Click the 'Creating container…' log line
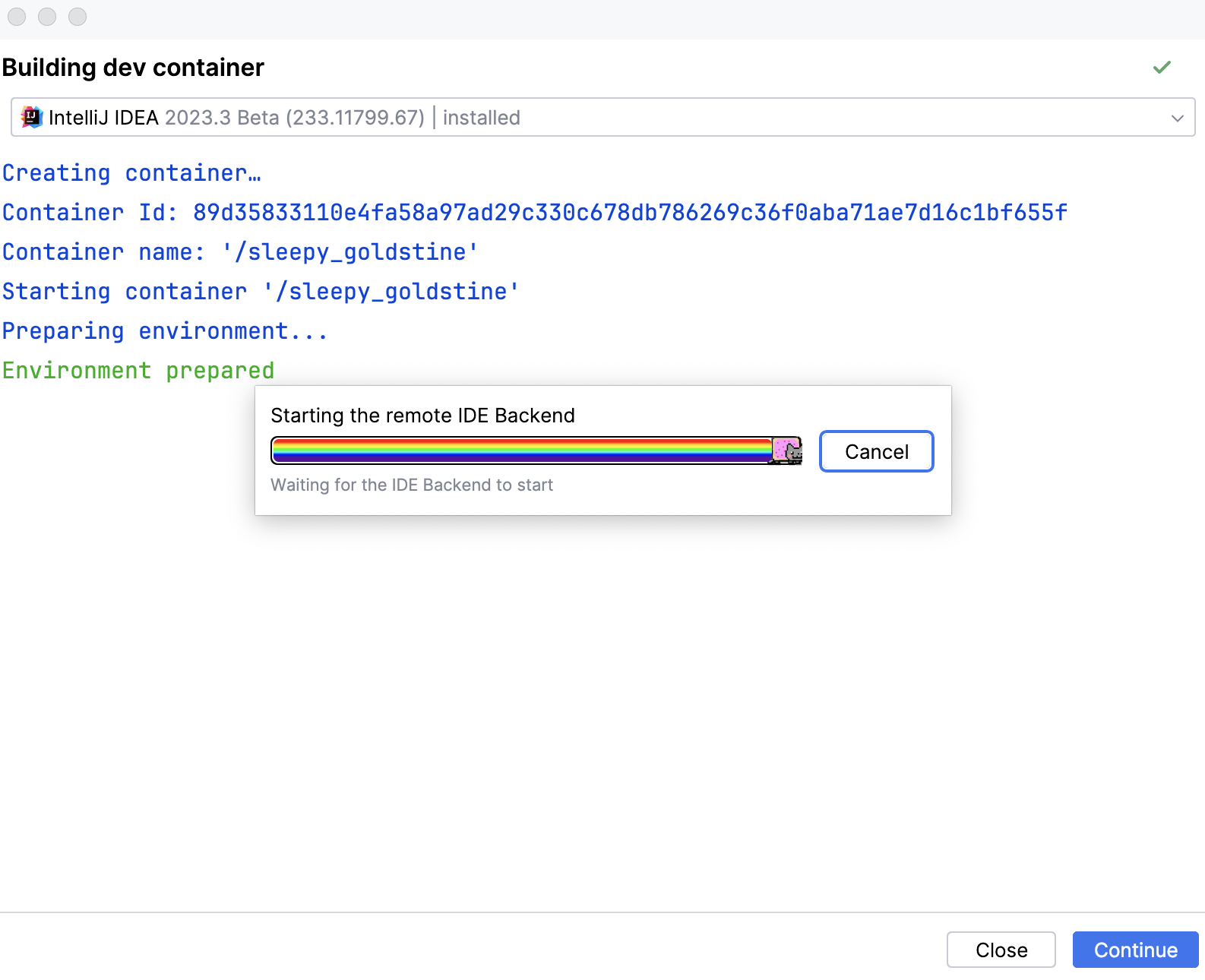The width and height of the screenshot is (1205, 980). pos(131,173)
